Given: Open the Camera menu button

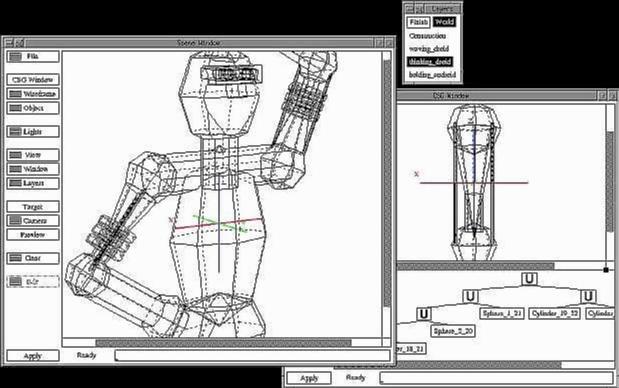Looking at the screenshot, I should pyautogui.click(x=33, y=221).
